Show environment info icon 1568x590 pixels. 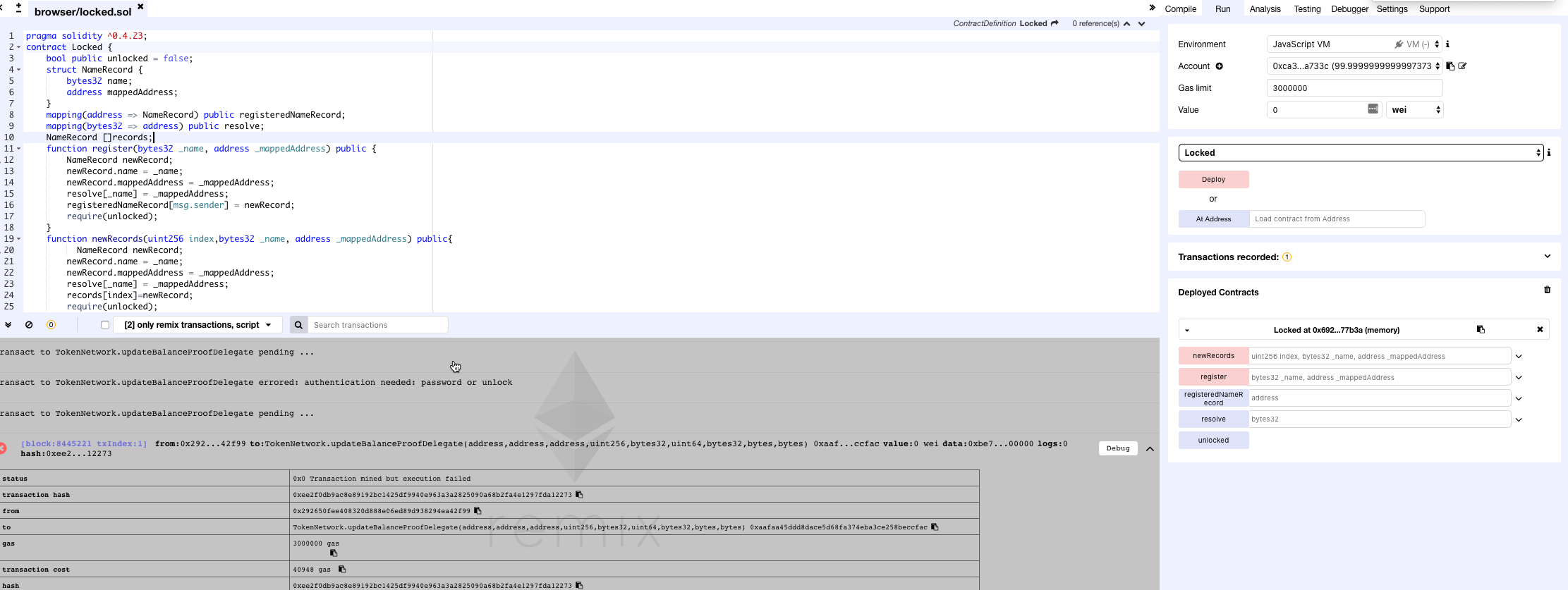[x=1447, y=44]
